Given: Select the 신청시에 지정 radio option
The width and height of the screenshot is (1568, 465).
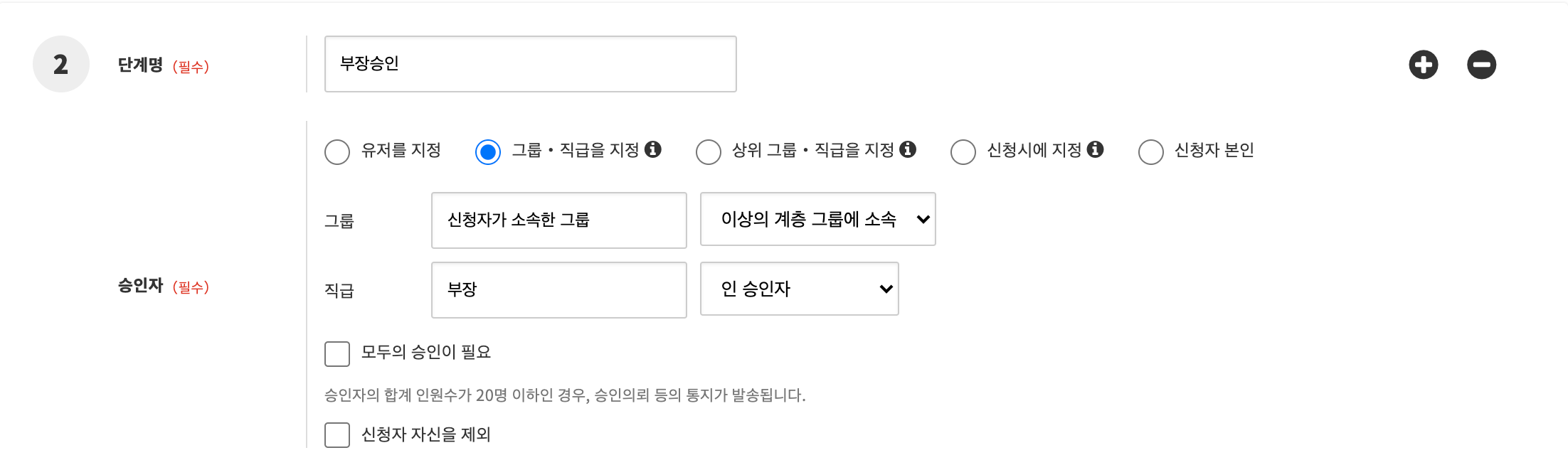Looking at the screenshot, I should coord(963,151).
